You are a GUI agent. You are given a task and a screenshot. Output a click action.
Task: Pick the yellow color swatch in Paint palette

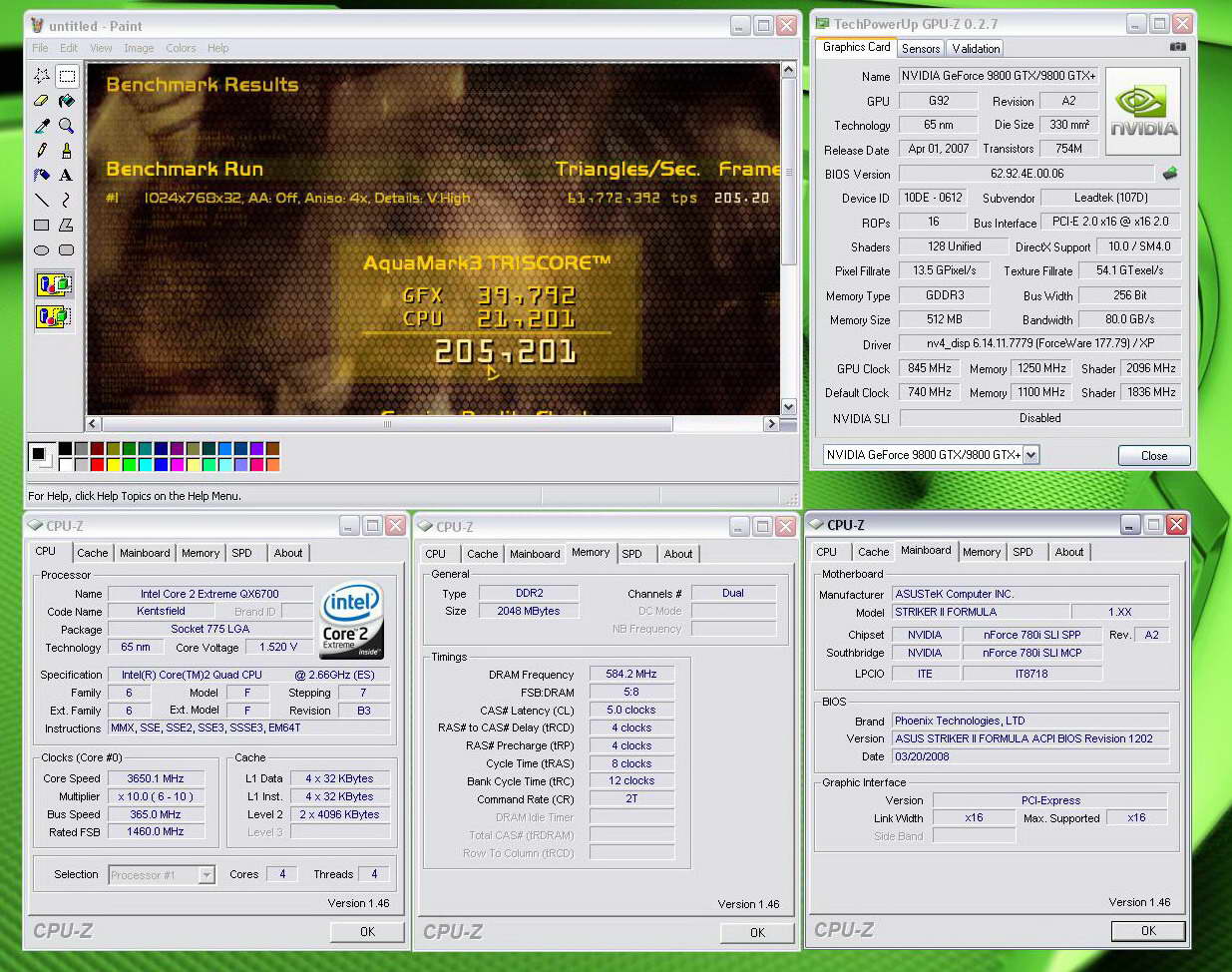(x=113, y=464)
